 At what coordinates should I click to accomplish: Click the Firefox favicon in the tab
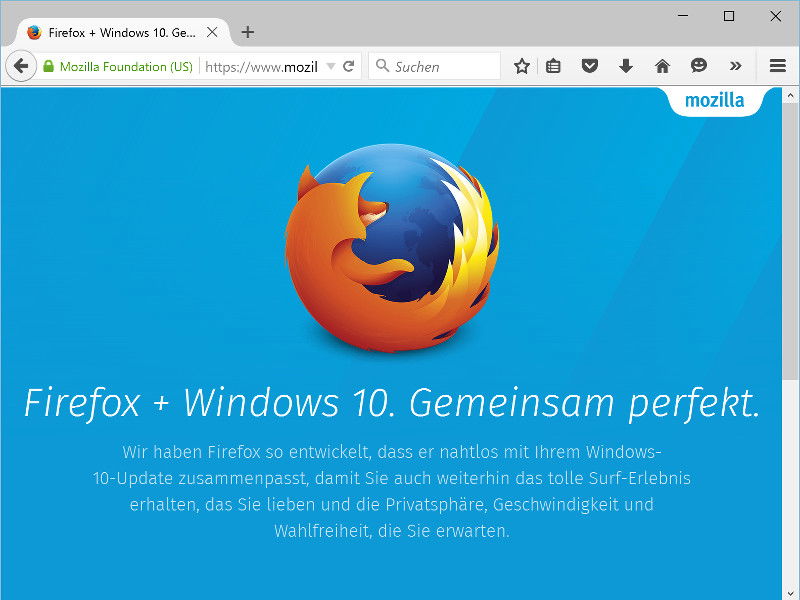click(34, 32)
